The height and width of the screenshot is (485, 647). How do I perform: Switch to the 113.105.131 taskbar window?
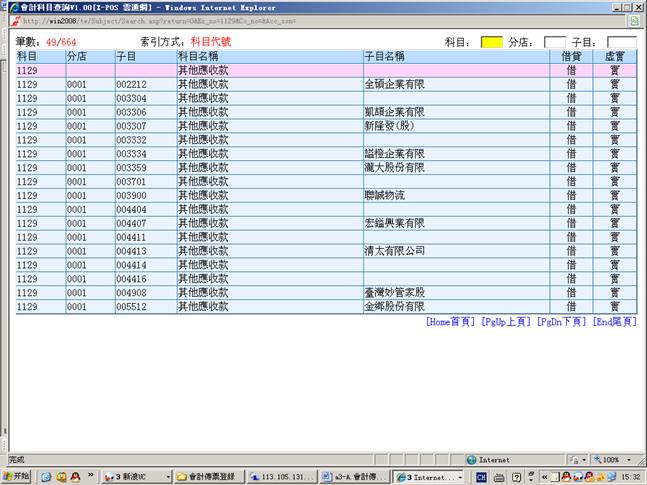[x=282, y=477]
